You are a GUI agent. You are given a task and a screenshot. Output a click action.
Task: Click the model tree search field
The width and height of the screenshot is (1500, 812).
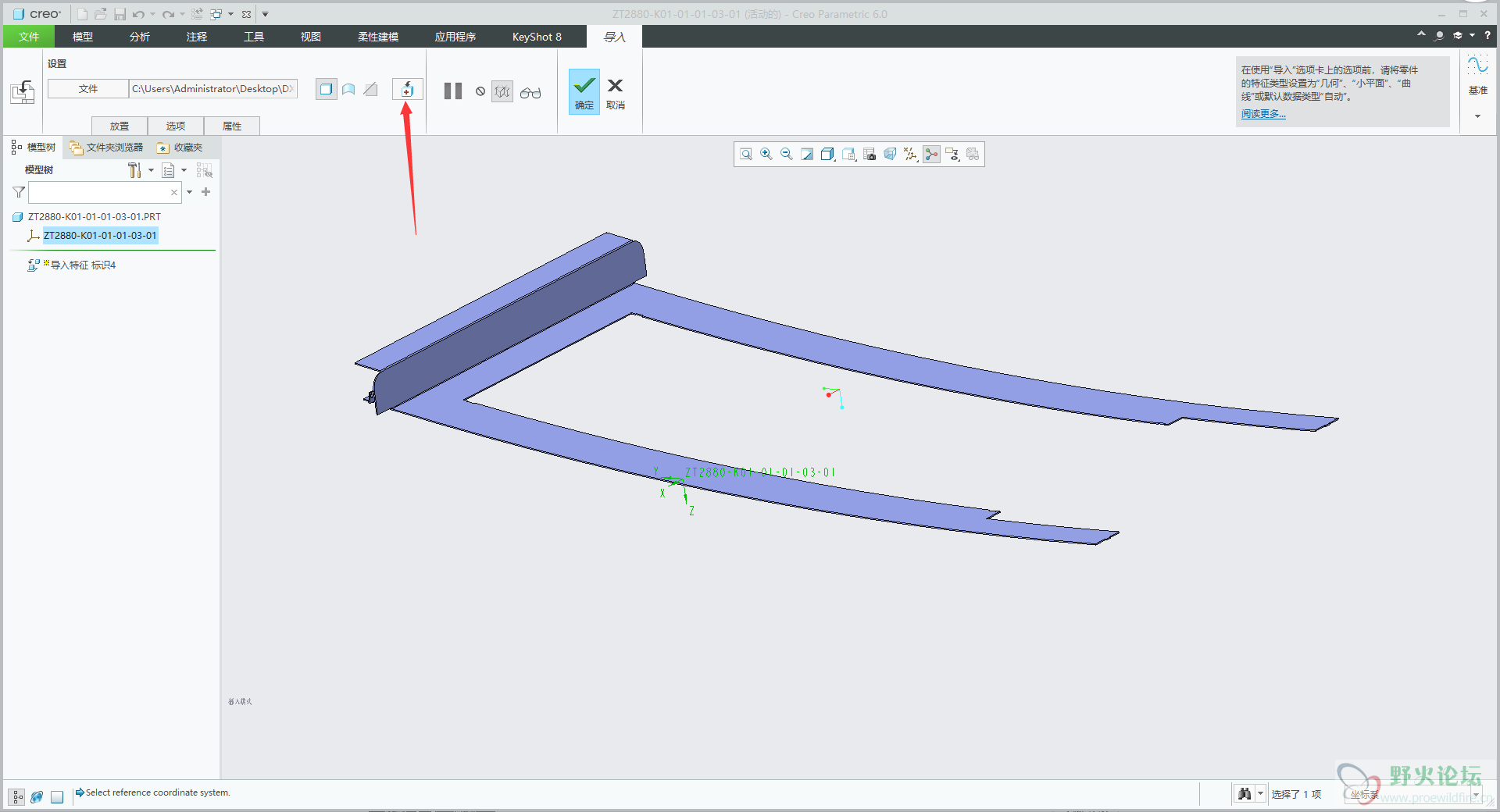(98, 192)
